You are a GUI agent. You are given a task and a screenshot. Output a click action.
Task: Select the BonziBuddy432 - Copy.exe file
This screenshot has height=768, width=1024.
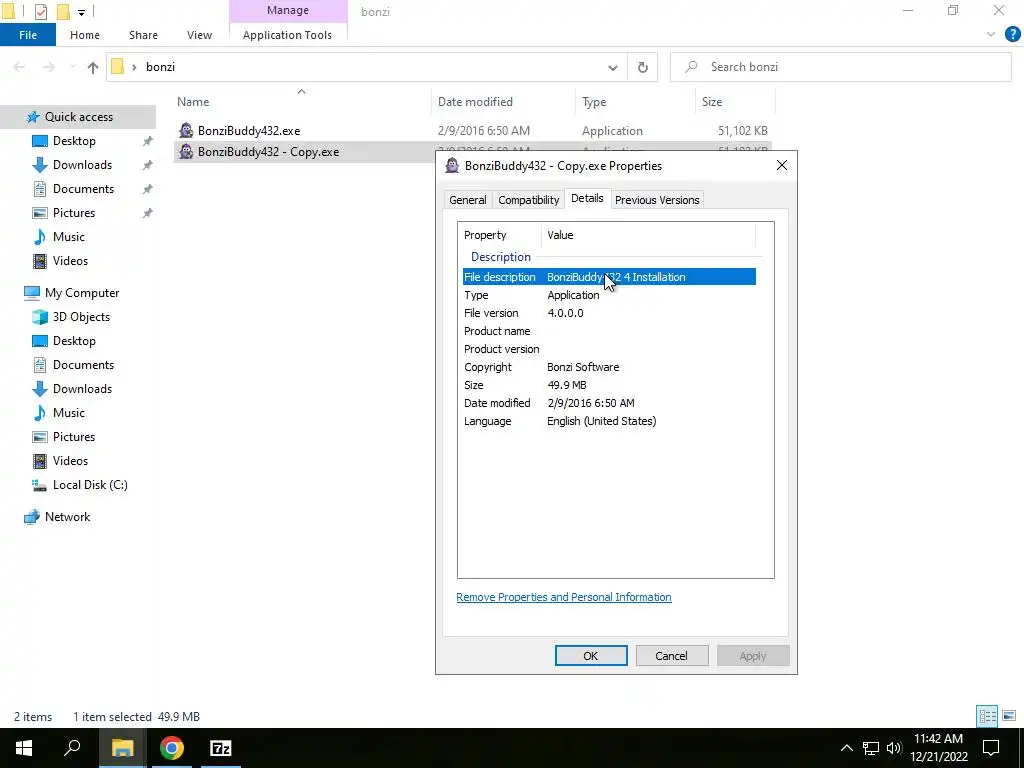click(x=268, y=152)
